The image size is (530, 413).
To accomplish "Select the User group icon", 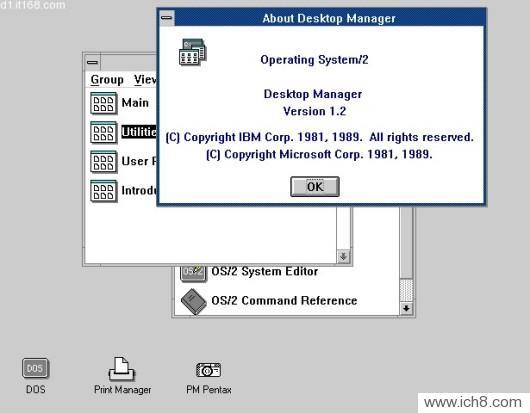I will (103, 162).
